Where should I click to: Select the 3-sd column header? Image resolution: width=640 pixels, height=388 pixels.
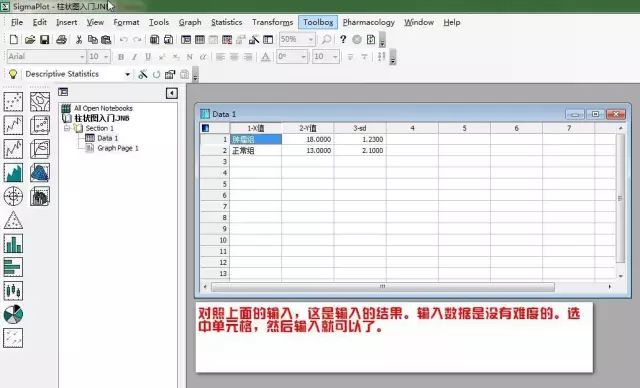(360, 128)
